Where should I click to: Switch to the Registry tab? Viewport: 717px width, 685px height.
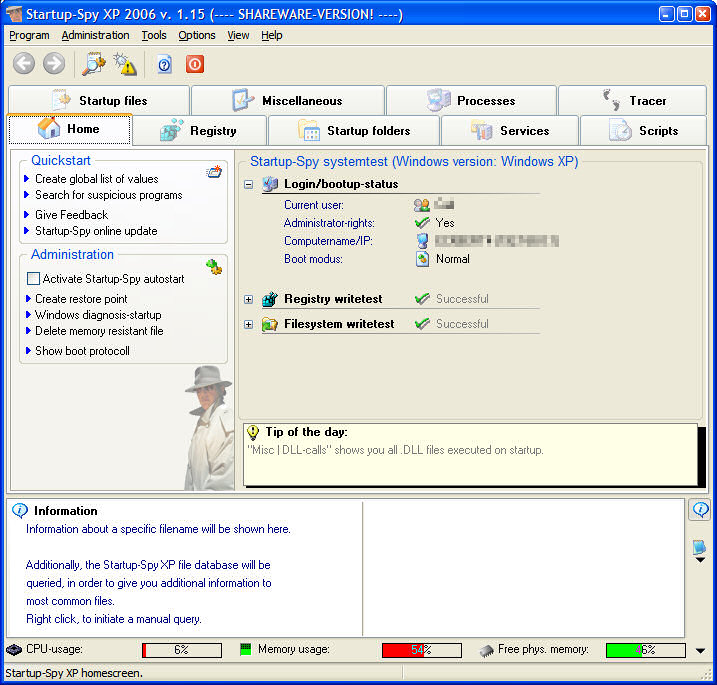(x=199, y=131)
